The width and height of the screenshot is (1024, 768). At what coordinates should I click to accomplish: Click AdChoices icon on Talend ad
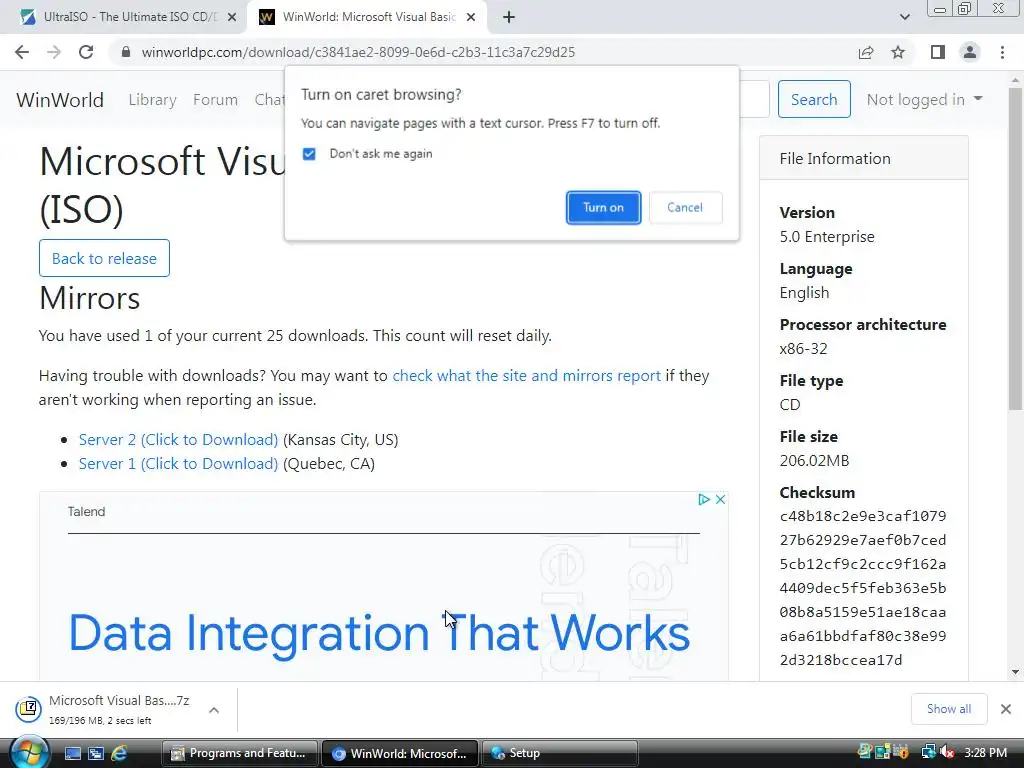tap(703, 500)
